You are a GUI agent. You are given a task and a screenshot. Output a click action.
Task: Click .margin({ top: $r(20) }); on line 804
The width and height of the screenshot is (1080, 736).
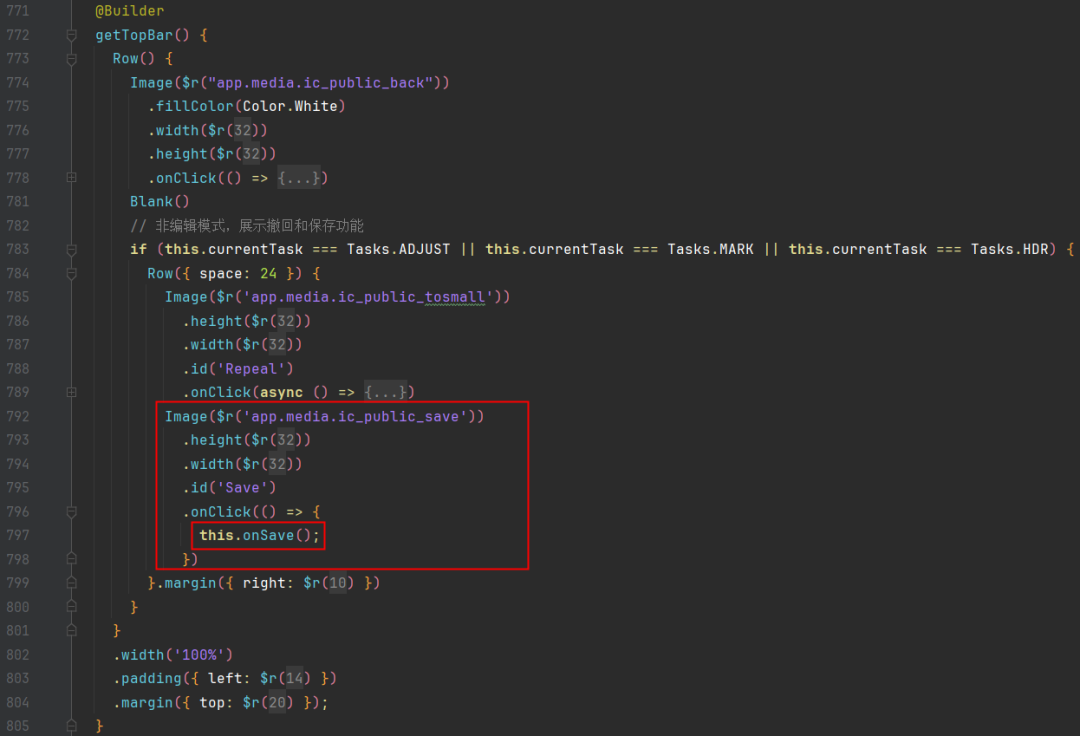coord(220,702)
